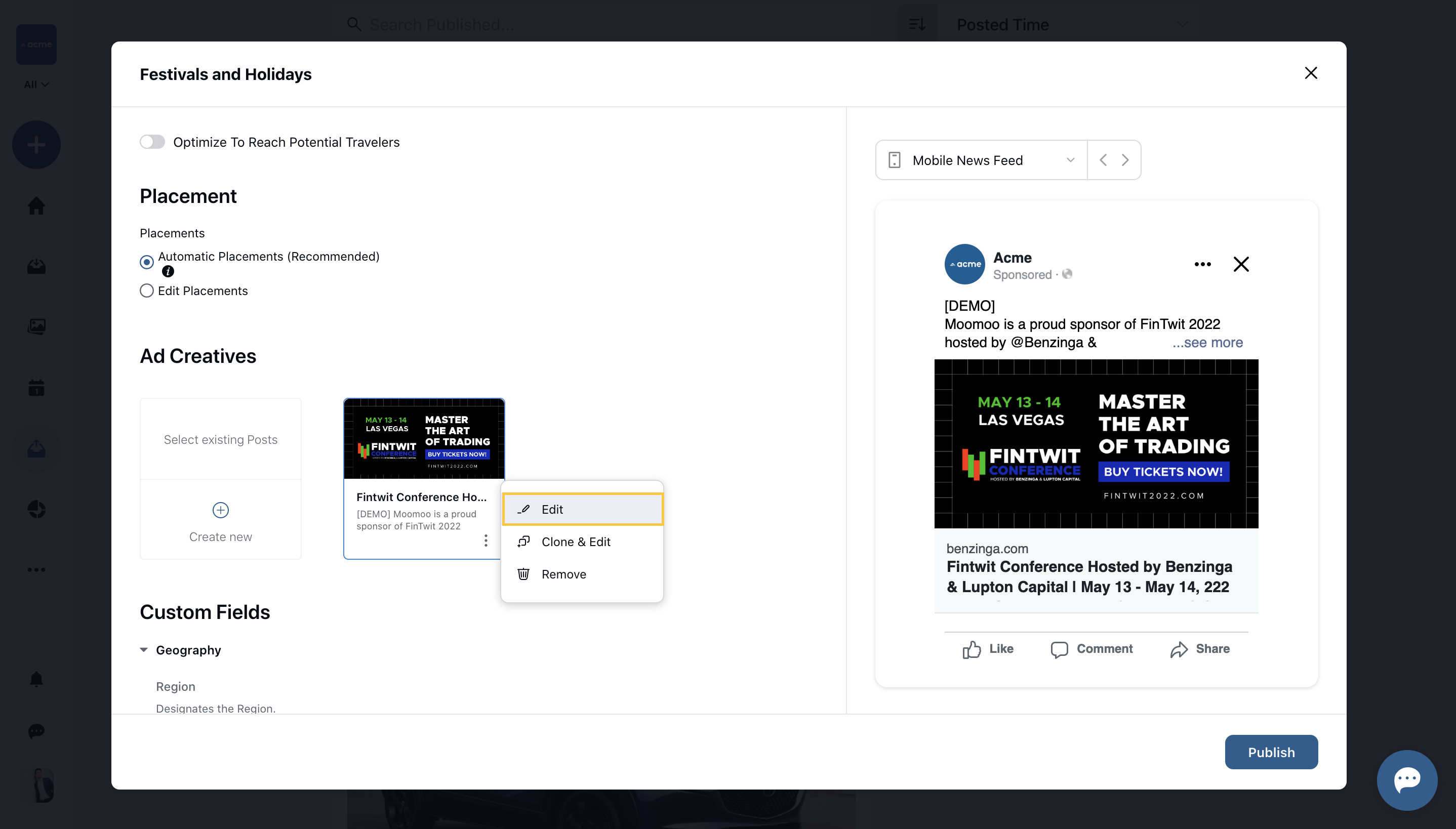The width and height of the screenshot is (1456, 829).
Task: Click the Fintwit Conference ad thumbnail
Action: tap(423, 438)
